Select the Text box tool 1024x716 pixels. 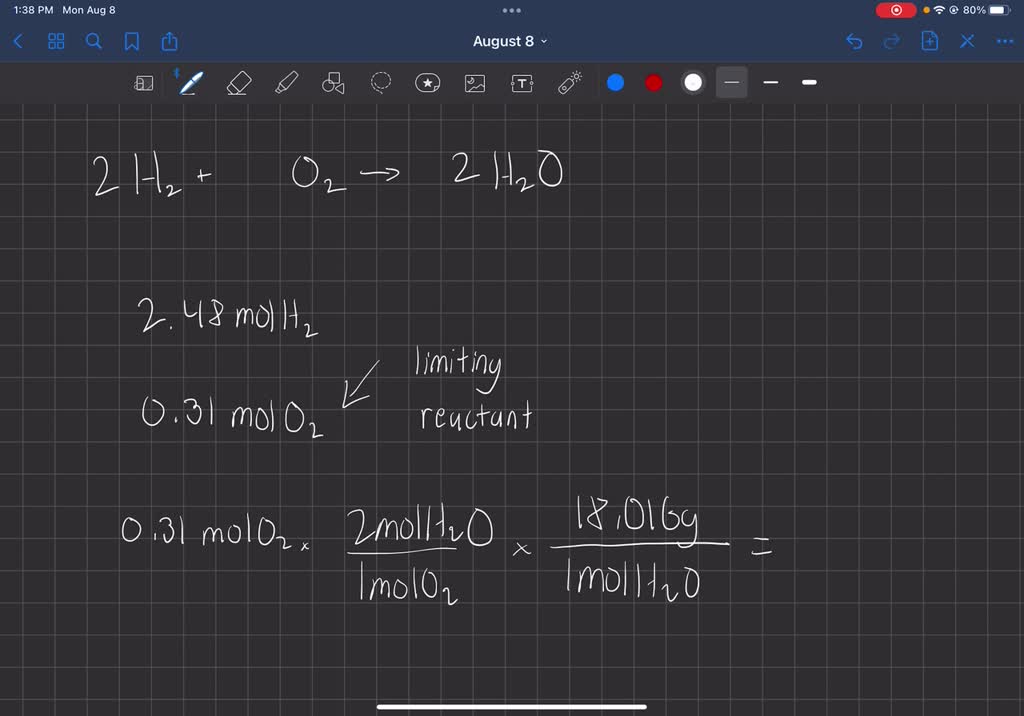pyautogui.click(x=521, y=83)
